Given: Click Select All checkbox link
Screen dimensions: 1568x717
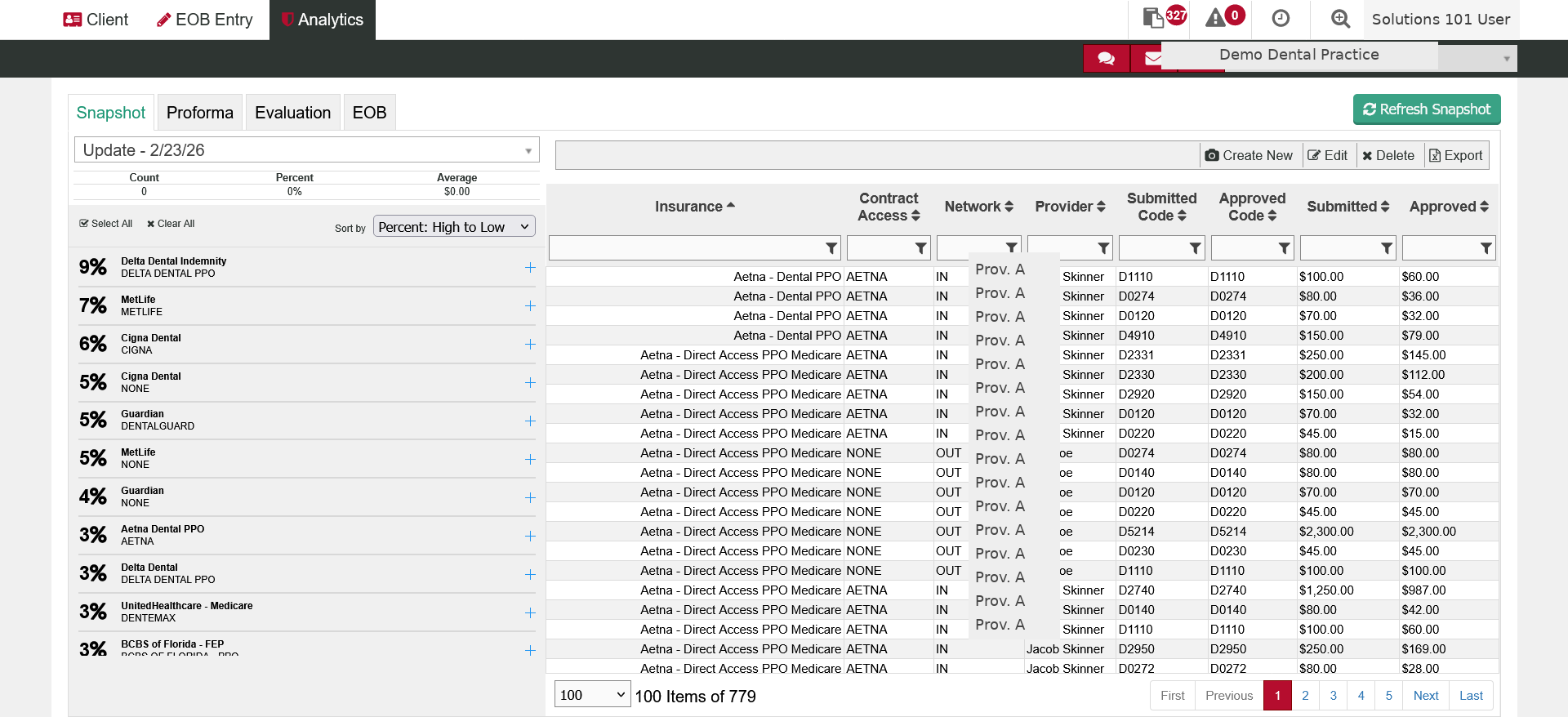Looking at the screenshot, I should [x=105, y=224].
